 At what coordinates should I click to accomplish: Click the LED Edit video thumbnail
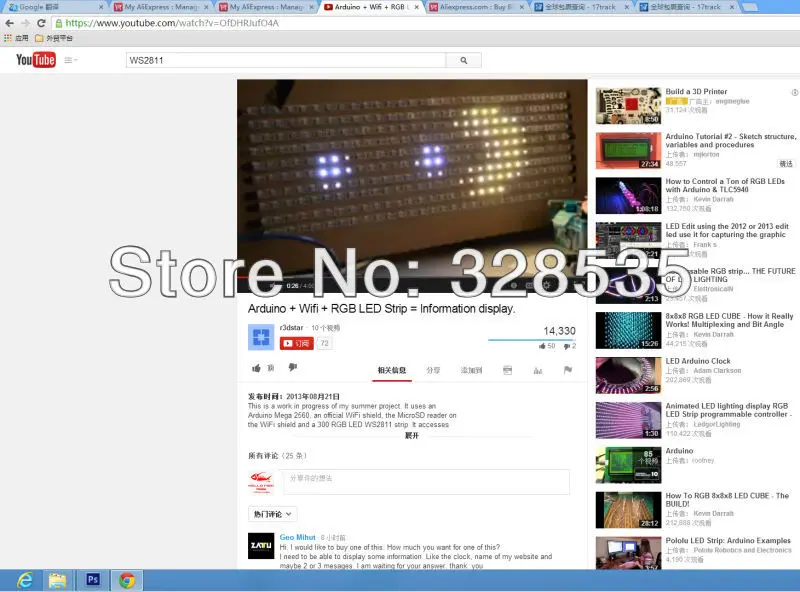[629, 241]
